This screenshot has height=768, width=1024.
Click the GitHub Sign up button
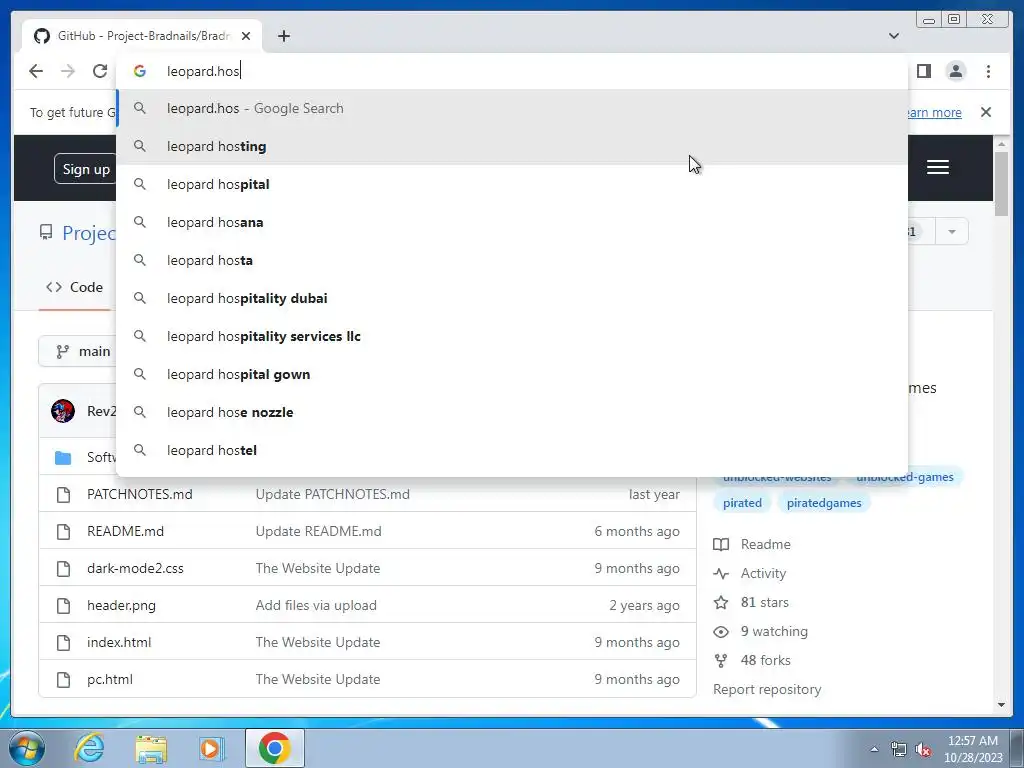[86, 169]
